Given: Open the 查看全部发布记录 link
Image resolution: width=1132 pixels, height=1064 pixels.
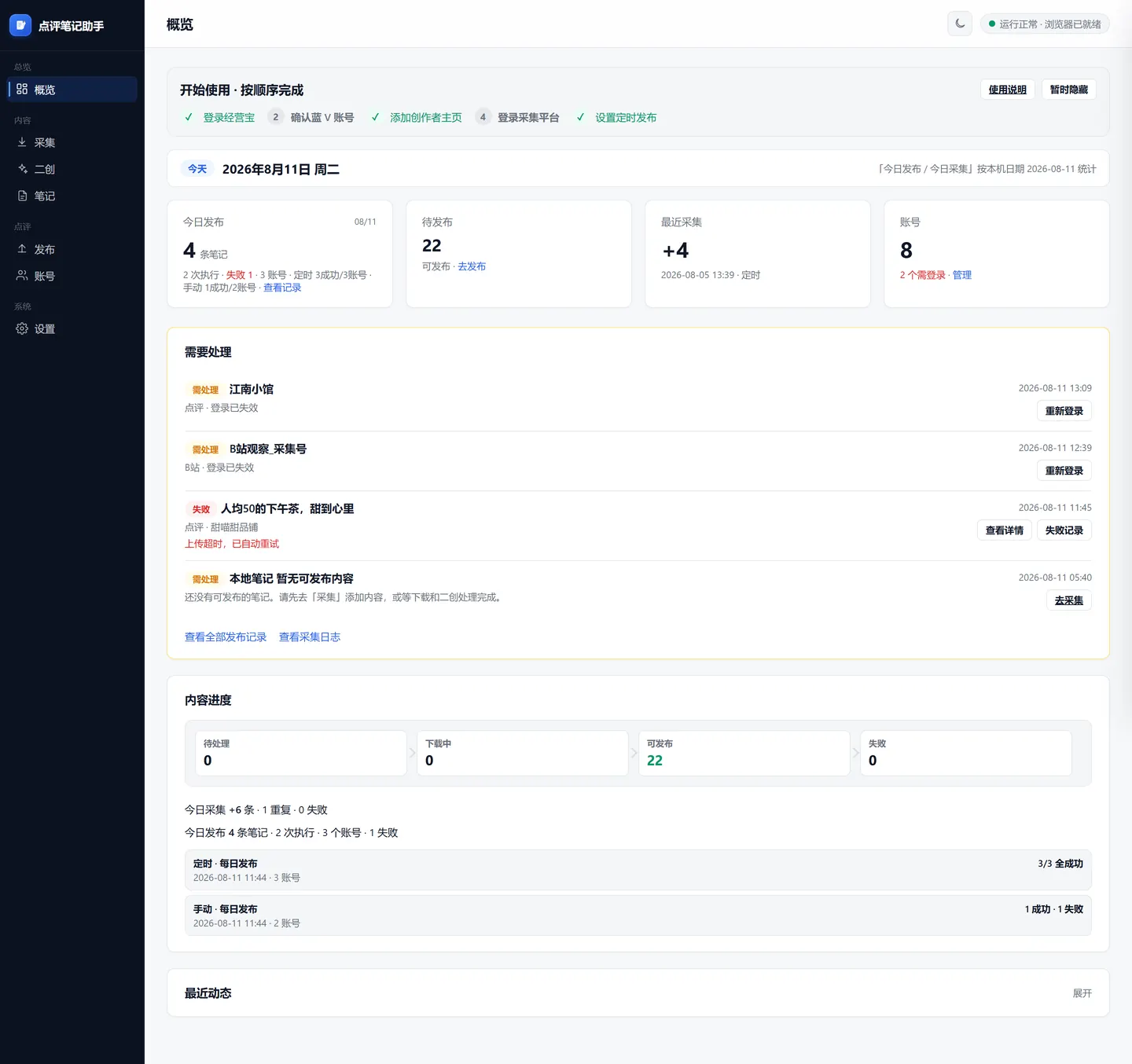Looking at the screenshot, I should [x=226, y=637].
